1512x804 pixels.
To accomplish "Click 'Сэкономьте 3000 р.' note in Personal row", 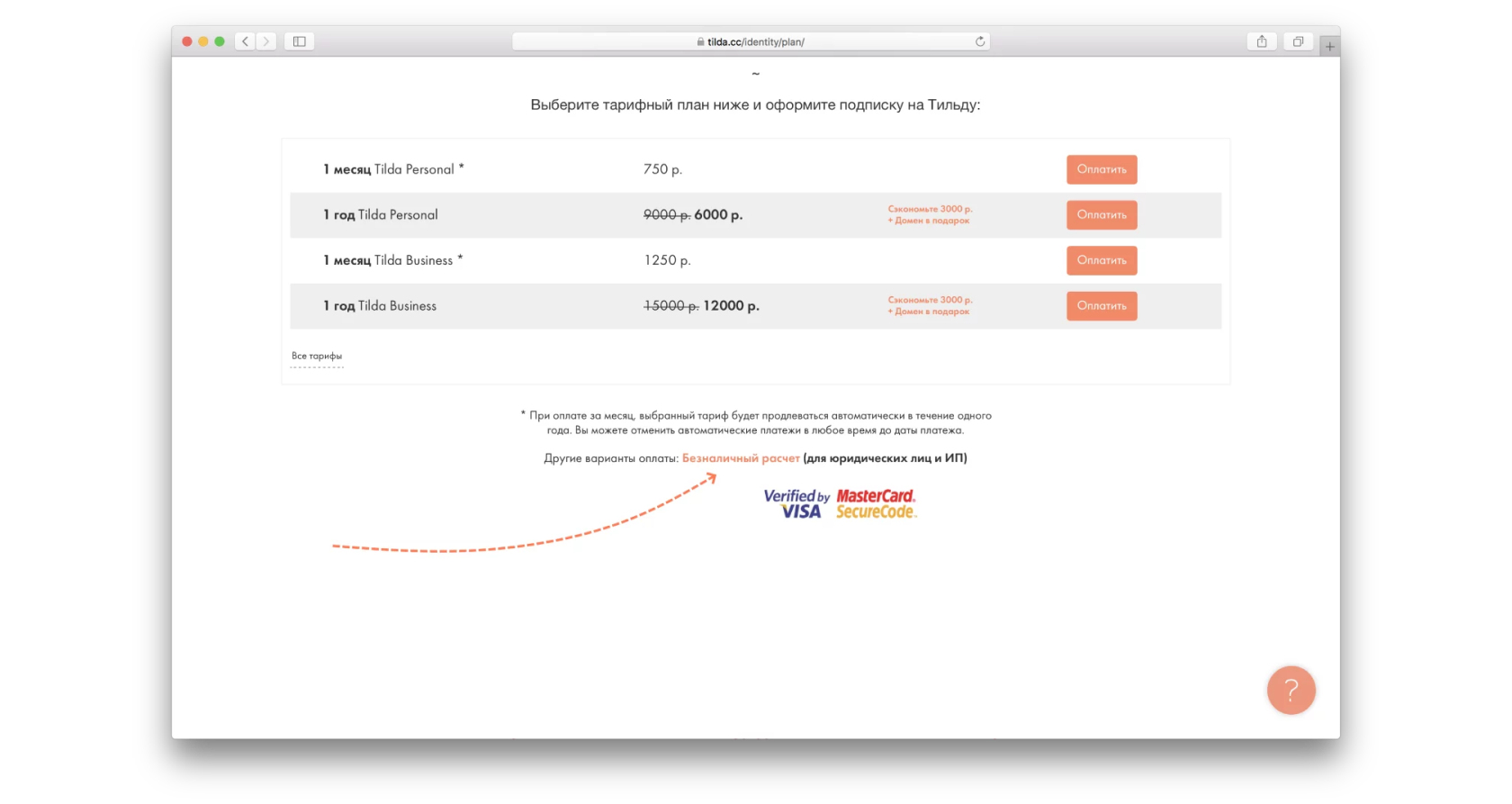I will click(x=930, y=209).
